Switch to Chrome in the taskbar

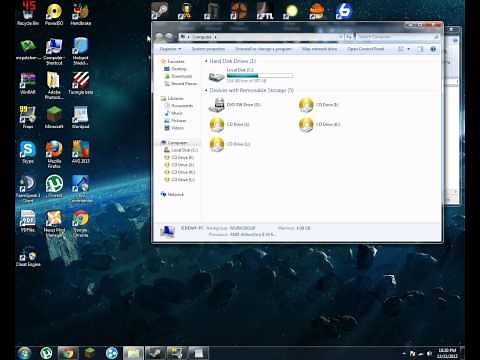(68, 353)
